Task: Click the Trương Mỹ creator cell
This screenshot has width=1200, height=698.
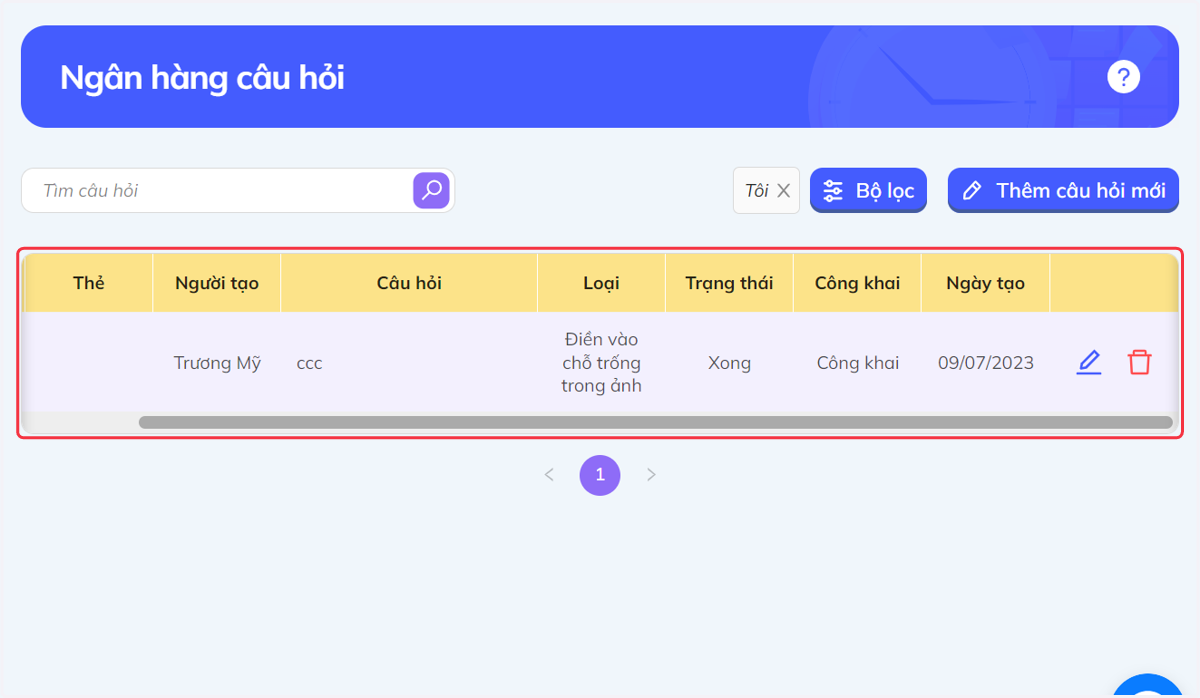Action: point(217,363)
